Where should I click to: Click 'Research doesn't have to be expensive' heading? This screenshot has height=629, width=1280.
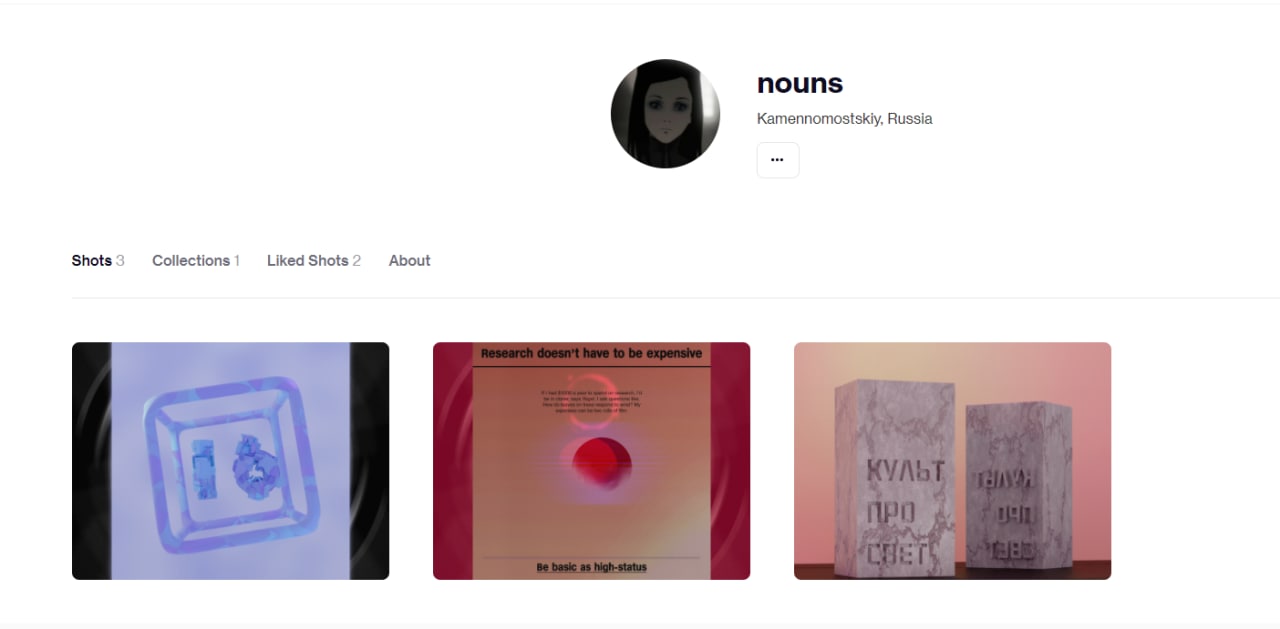tap(591, 353)
